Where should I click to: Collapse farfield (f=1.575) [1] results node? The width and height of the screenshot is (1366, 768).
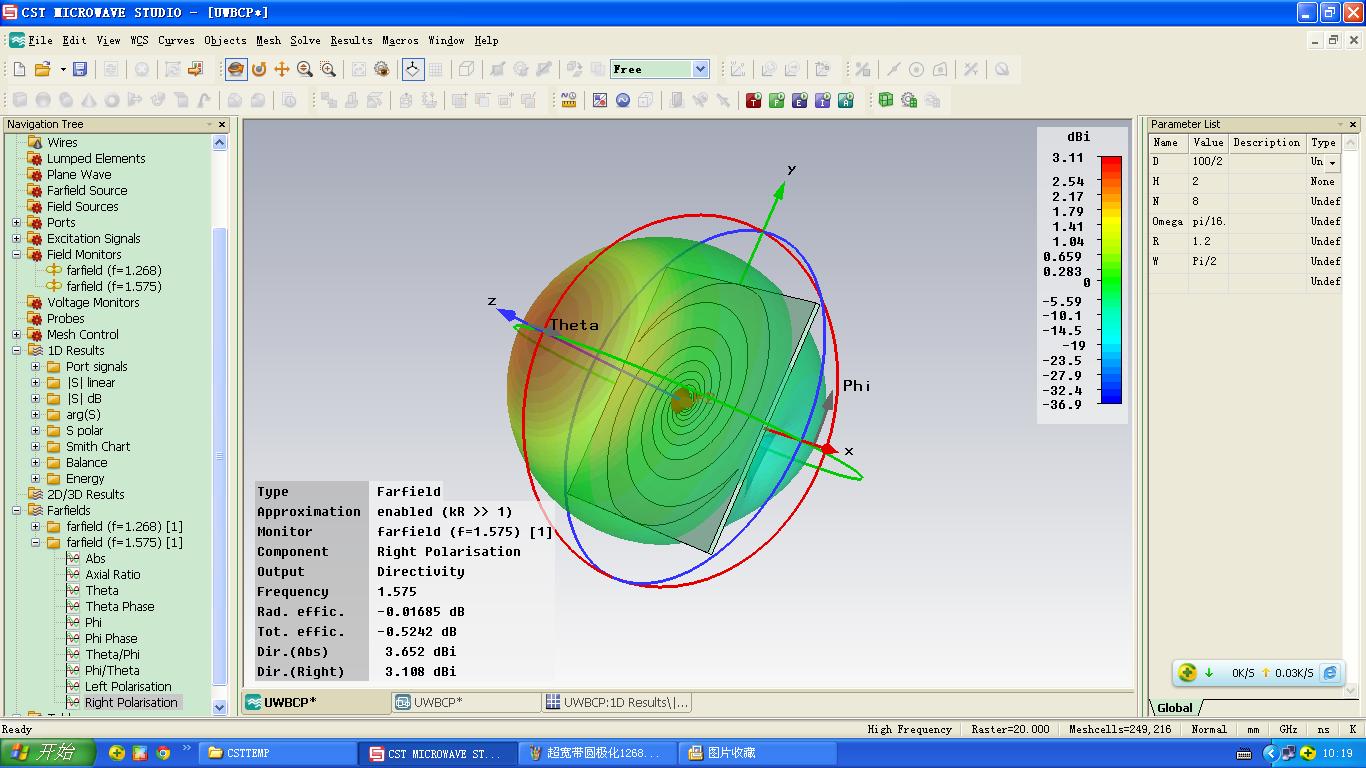(35, 543)
